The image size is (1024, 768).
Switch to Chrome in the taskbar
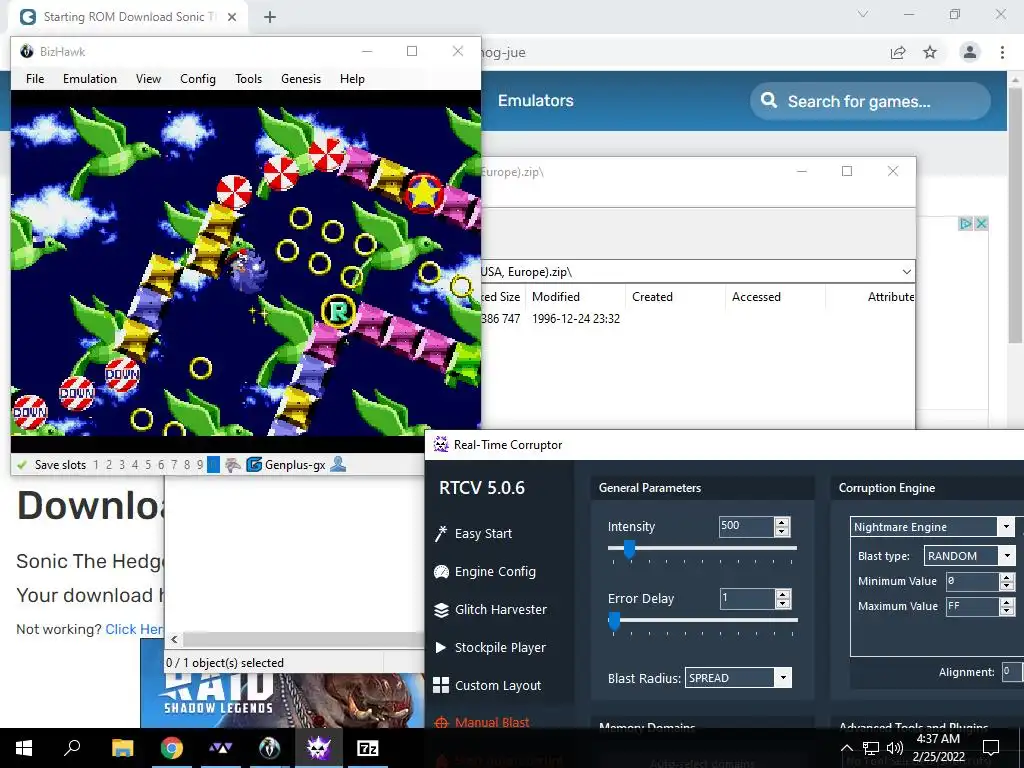[172, 748]
